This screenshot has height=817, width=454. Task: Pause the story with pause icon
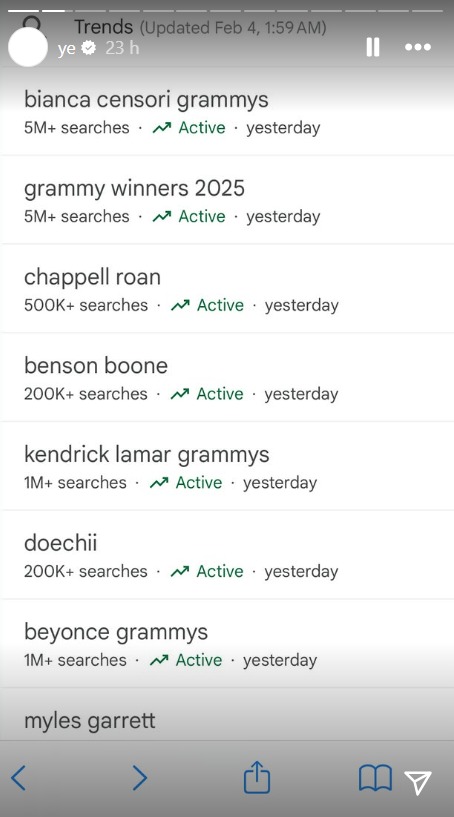373,47
